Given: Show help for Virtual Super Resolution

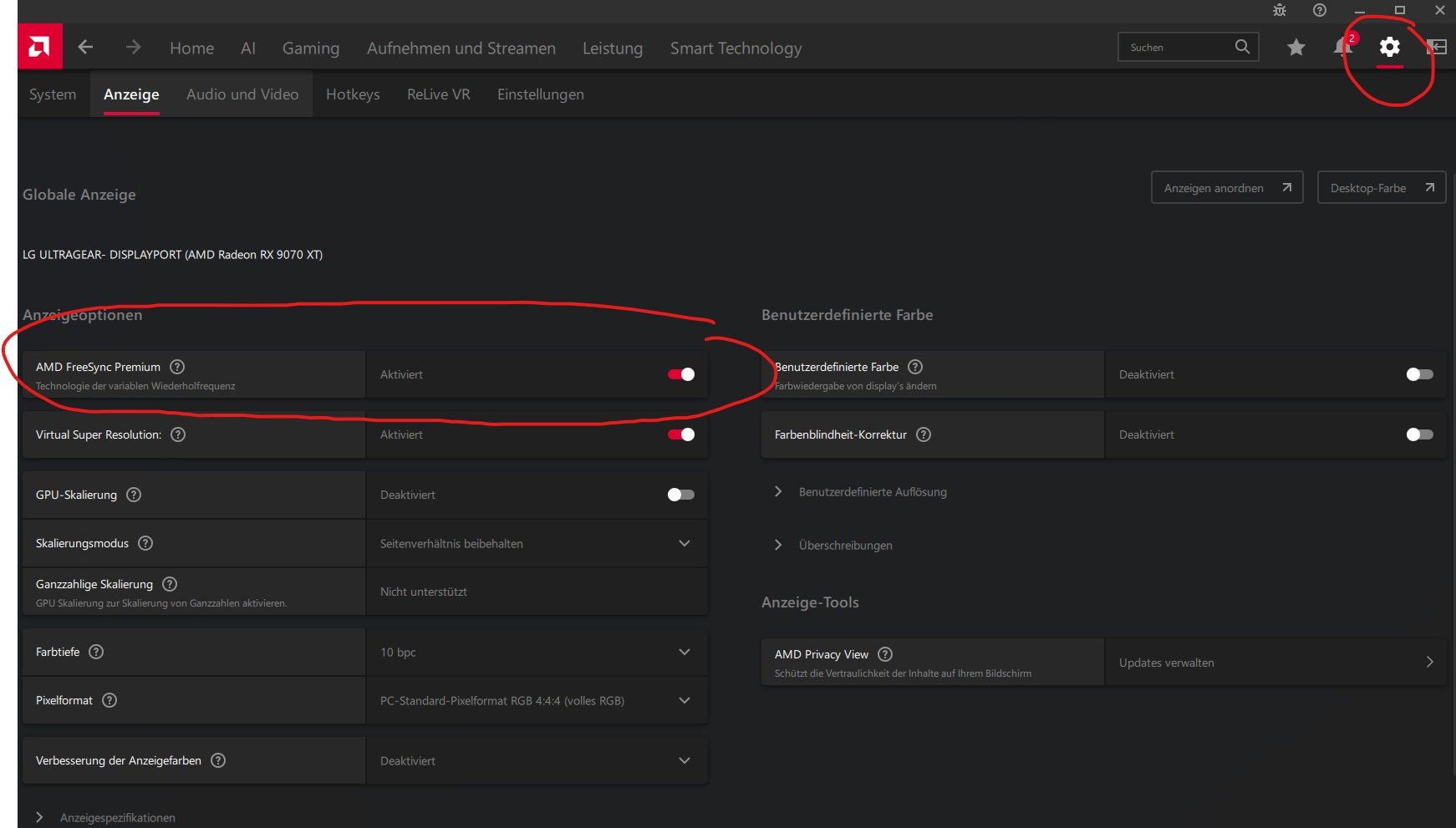Looking at the screenshot, I should tap(178, 434).
